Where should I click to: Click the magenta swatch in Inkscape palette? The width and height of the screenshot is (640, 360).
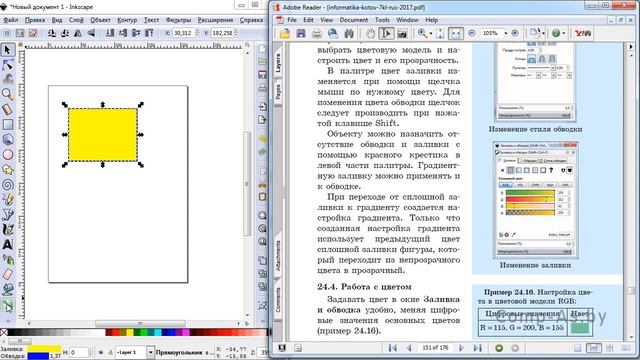(x=186, y=333)
